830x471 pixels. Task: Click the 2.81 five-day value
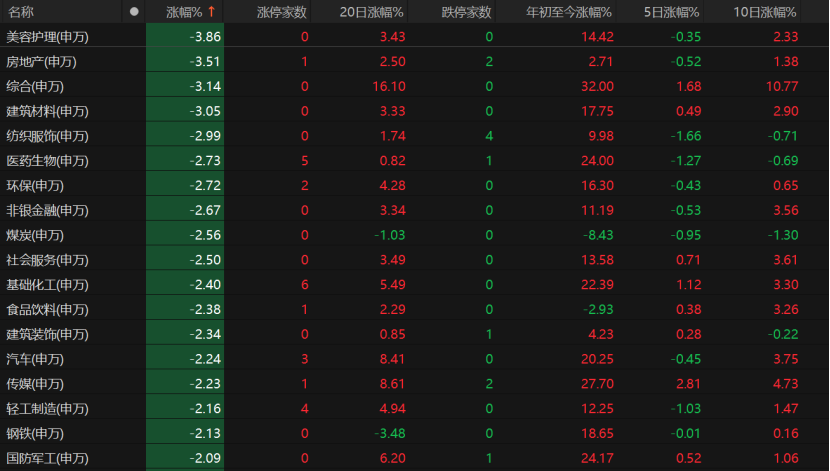tap(689, 384)
